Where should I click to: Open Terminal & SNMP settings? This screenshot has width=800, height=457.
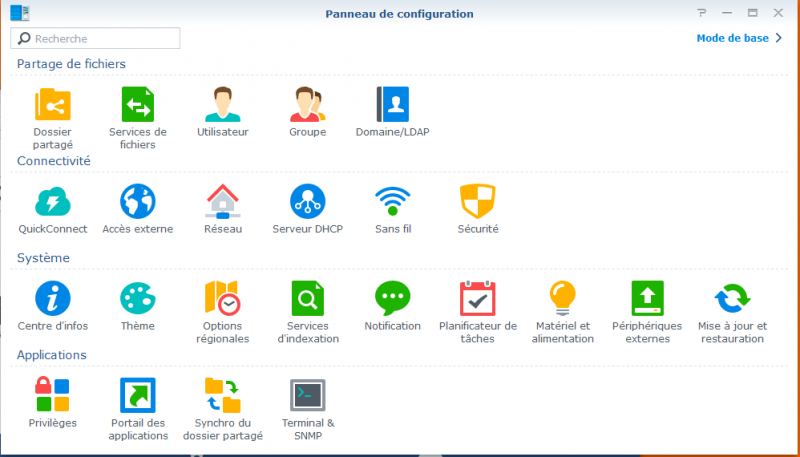(308, 395)
